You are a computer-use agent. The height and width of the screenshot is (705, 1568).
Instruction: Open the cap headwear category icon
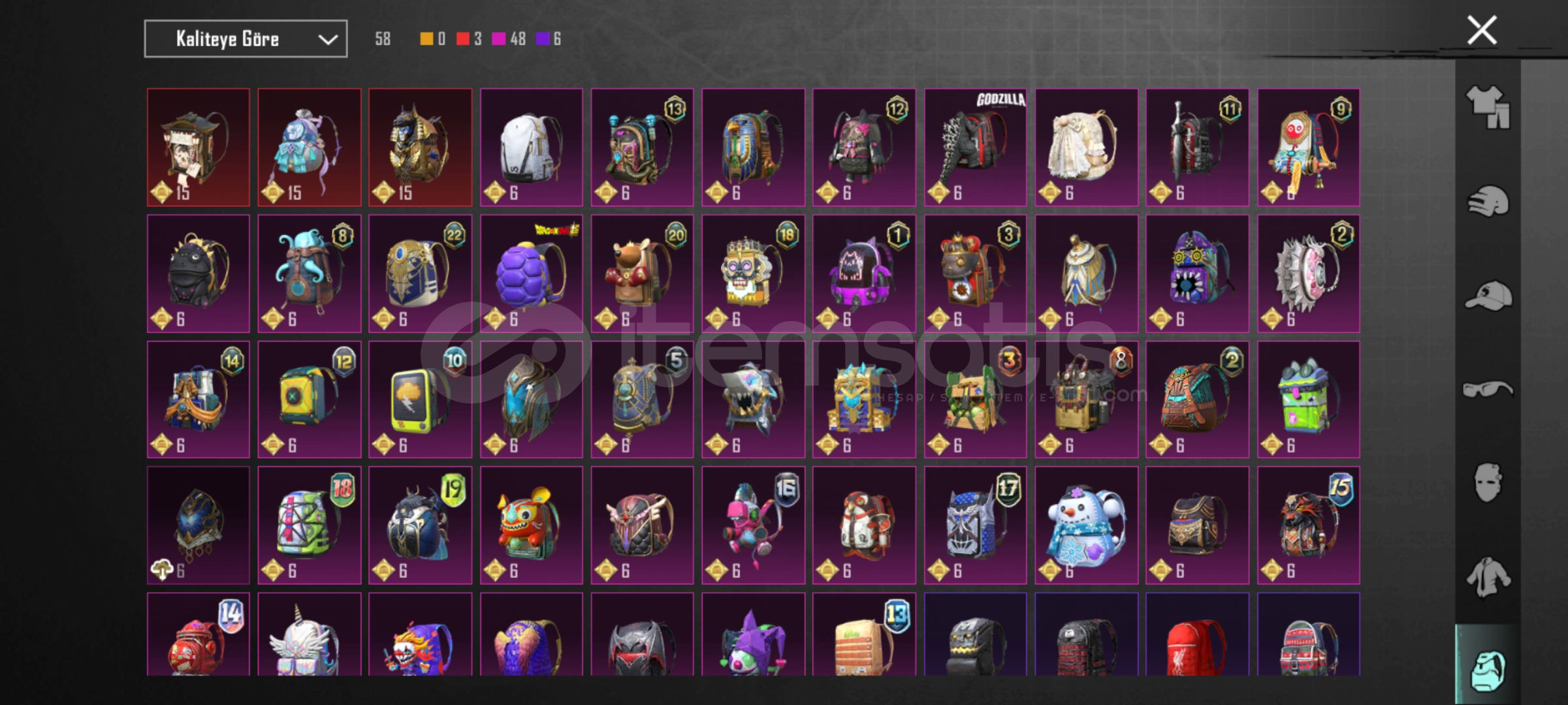tap(1488, 296)
